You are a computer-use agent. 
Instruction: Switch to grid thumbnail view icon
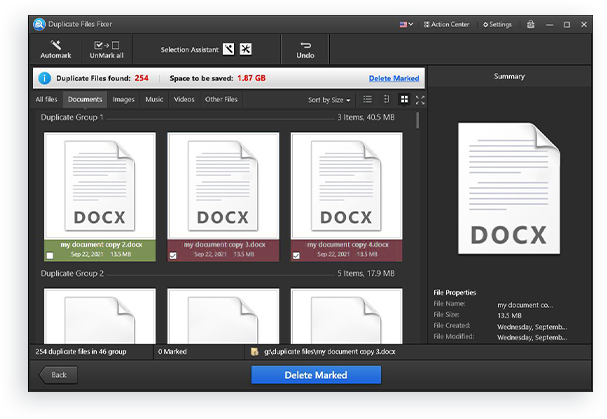(404, 100)
